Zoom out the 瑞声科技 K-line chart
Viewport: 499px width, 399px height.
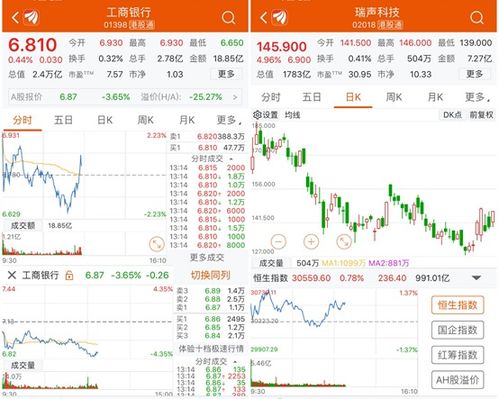point(278,241)
